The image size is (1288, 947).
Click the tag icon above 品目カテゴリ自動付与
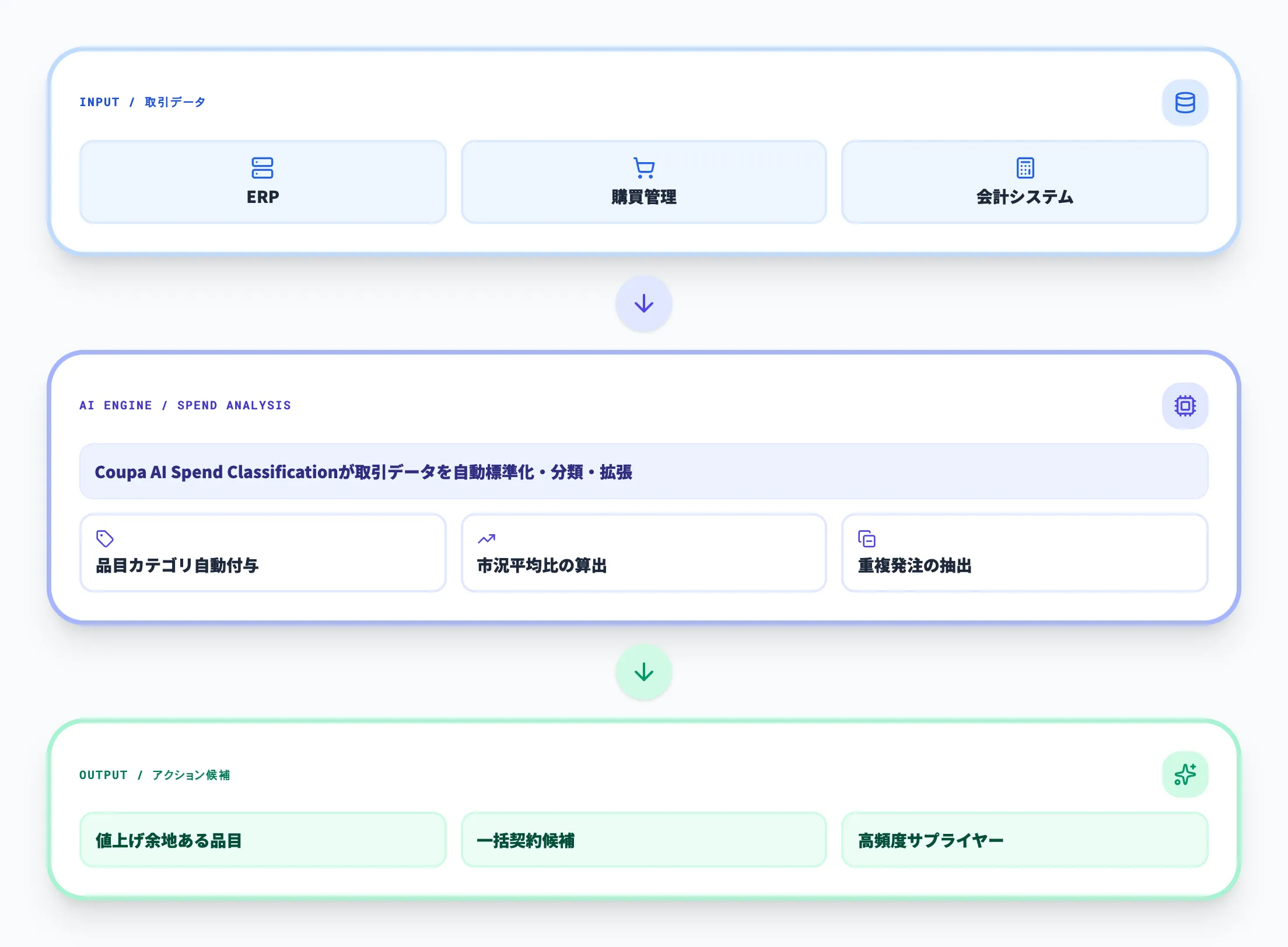click(x=105, y=538)
